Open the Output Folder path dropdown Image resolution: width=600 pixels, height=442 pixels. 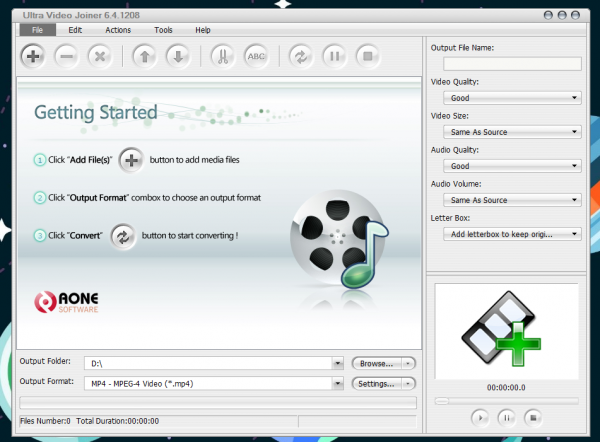(x=338, y=363)
